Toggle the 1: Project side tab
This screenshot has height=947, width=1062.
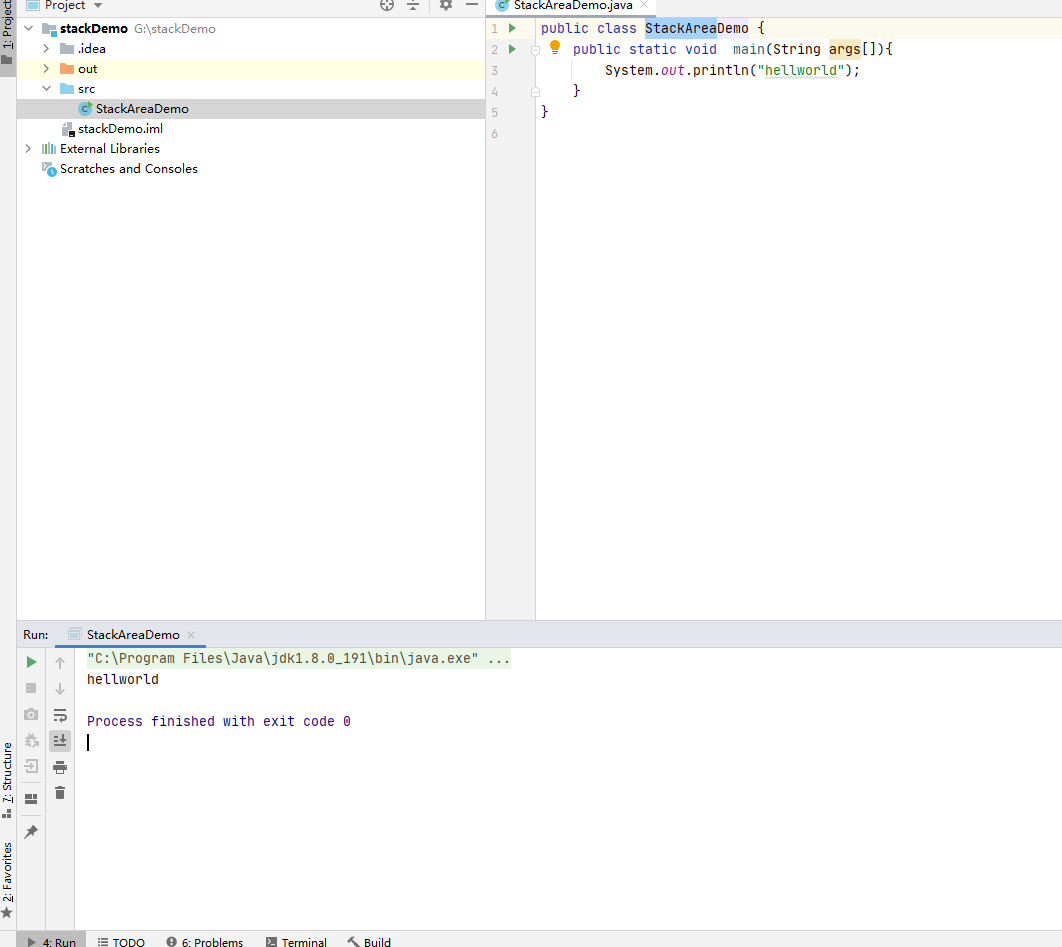[7, 34]
